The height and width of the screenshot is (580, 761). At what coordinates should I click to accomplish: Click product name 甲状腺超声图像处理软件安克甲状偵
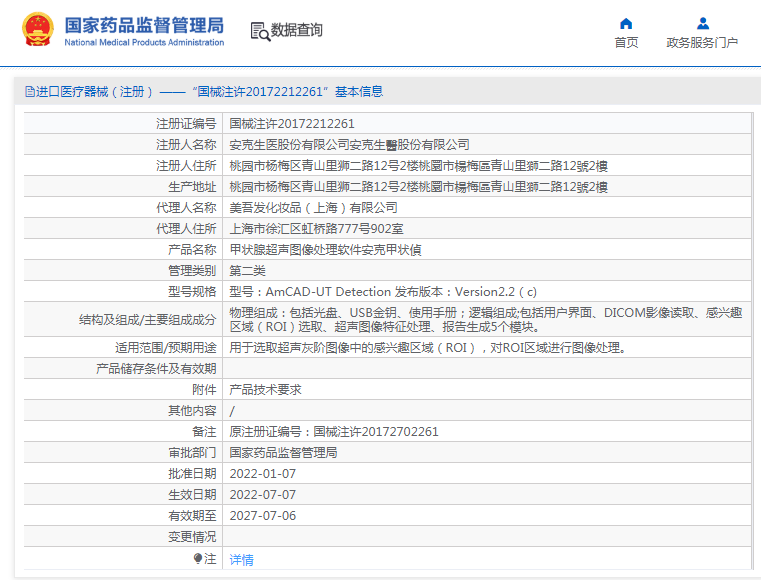pyautogui.click(x=325, y=250)
